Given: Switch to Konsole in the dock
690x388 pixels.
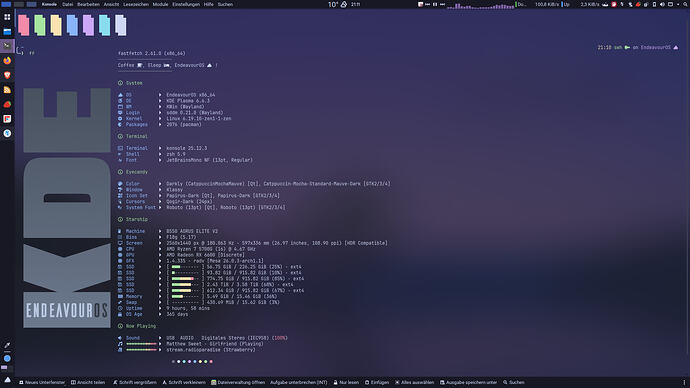Looking at the screenshot, I should (7, 46).
